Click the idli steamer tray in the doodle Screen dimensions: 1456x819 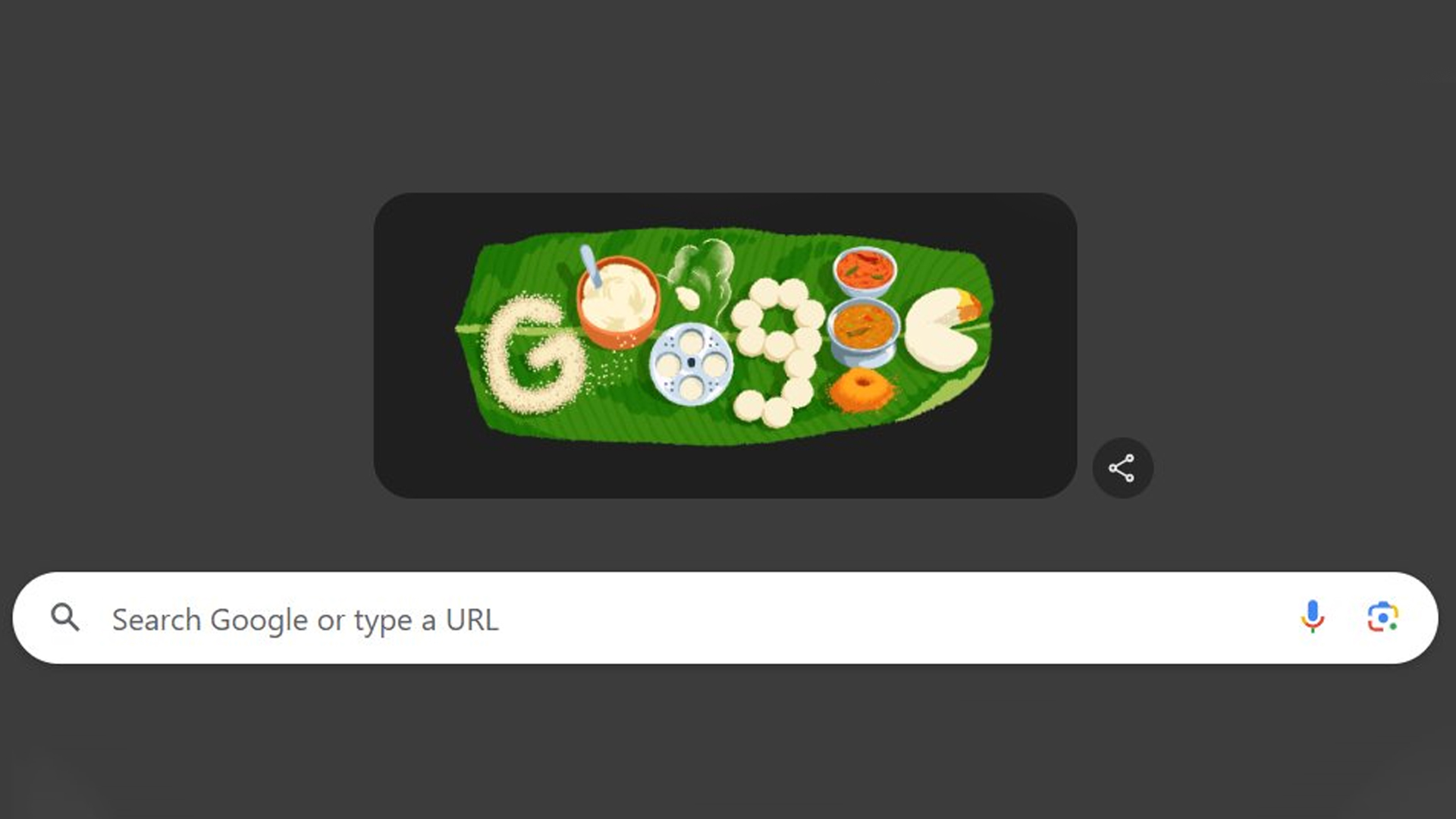coord(691,365)
